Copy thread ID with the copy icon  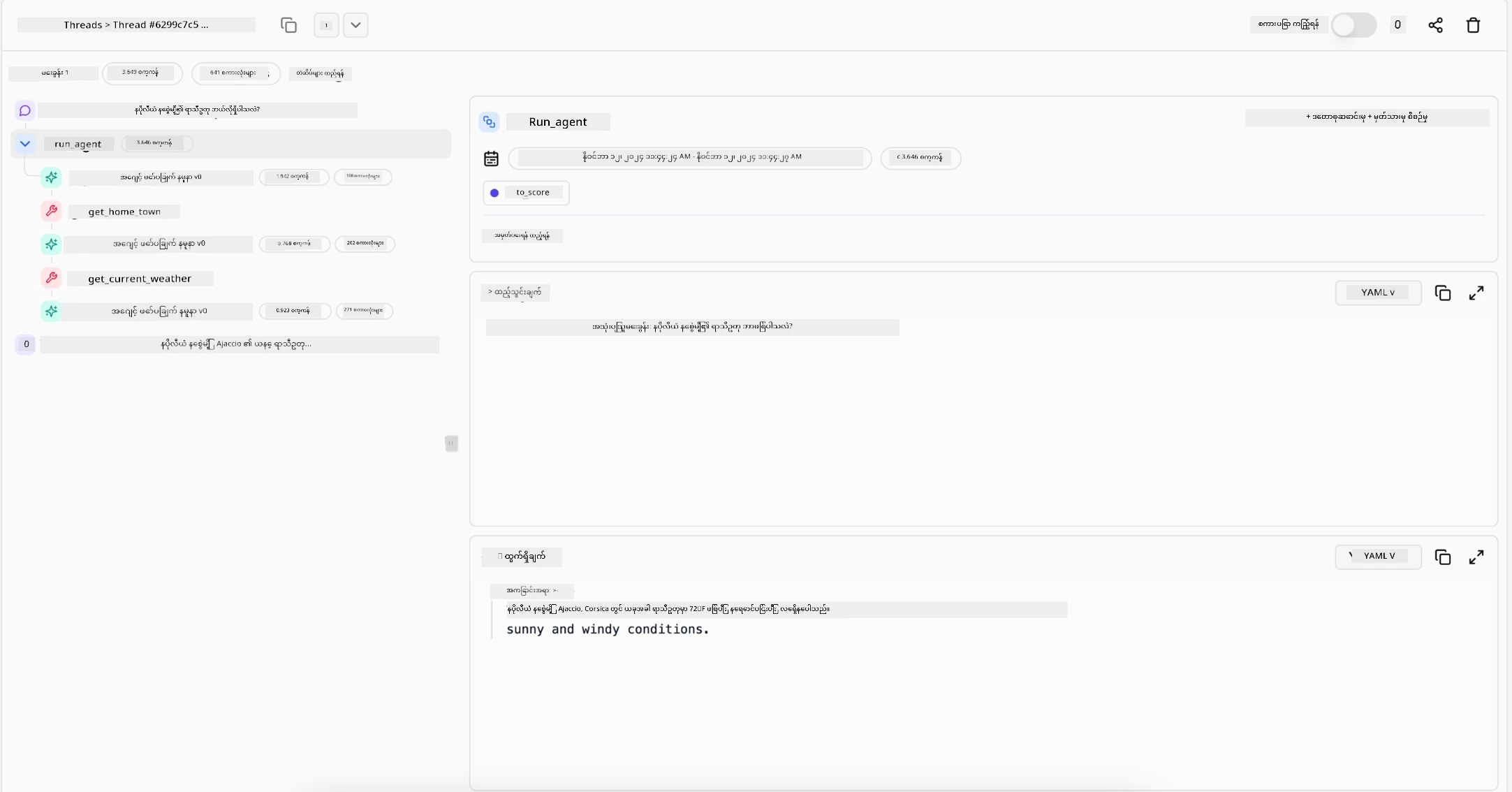[x=288, y=25]
